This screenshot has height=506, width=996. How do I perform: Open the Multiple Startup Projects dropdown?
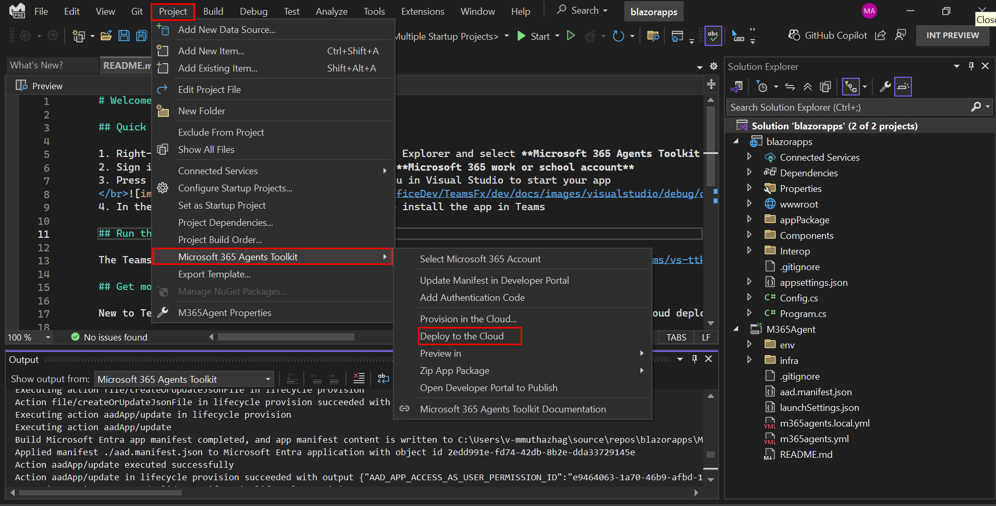click(x=506, y=36)
